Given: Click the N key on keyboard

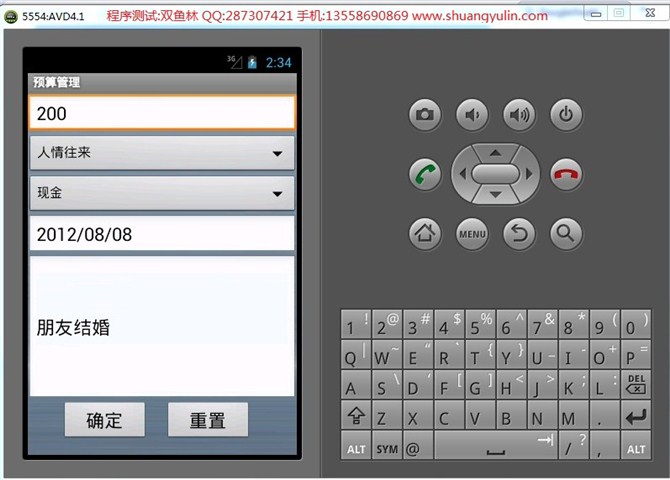Looking at the screenshot, I should pos(543,415).
